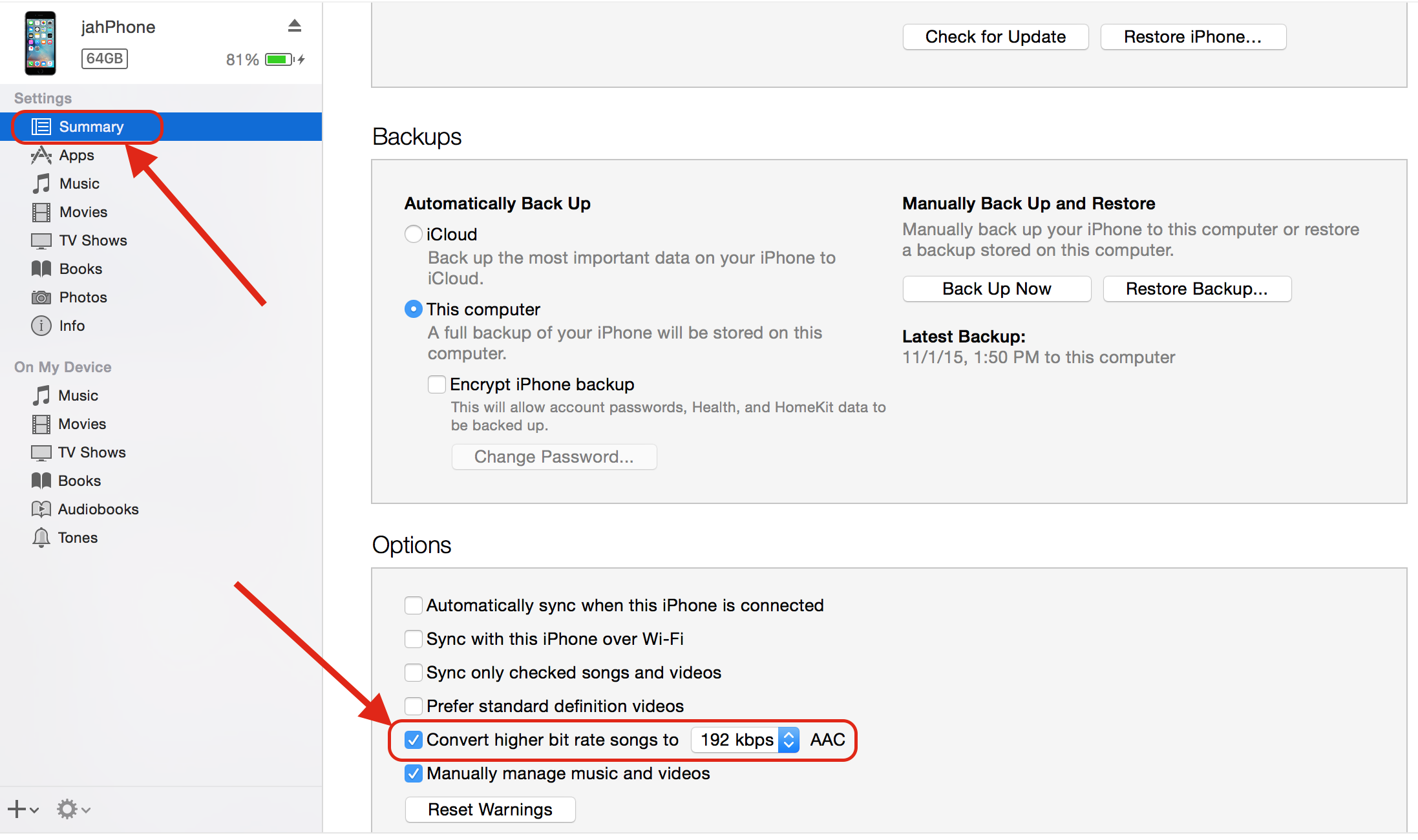Open the Apps icon in Settings sidebar

point(41,155)
